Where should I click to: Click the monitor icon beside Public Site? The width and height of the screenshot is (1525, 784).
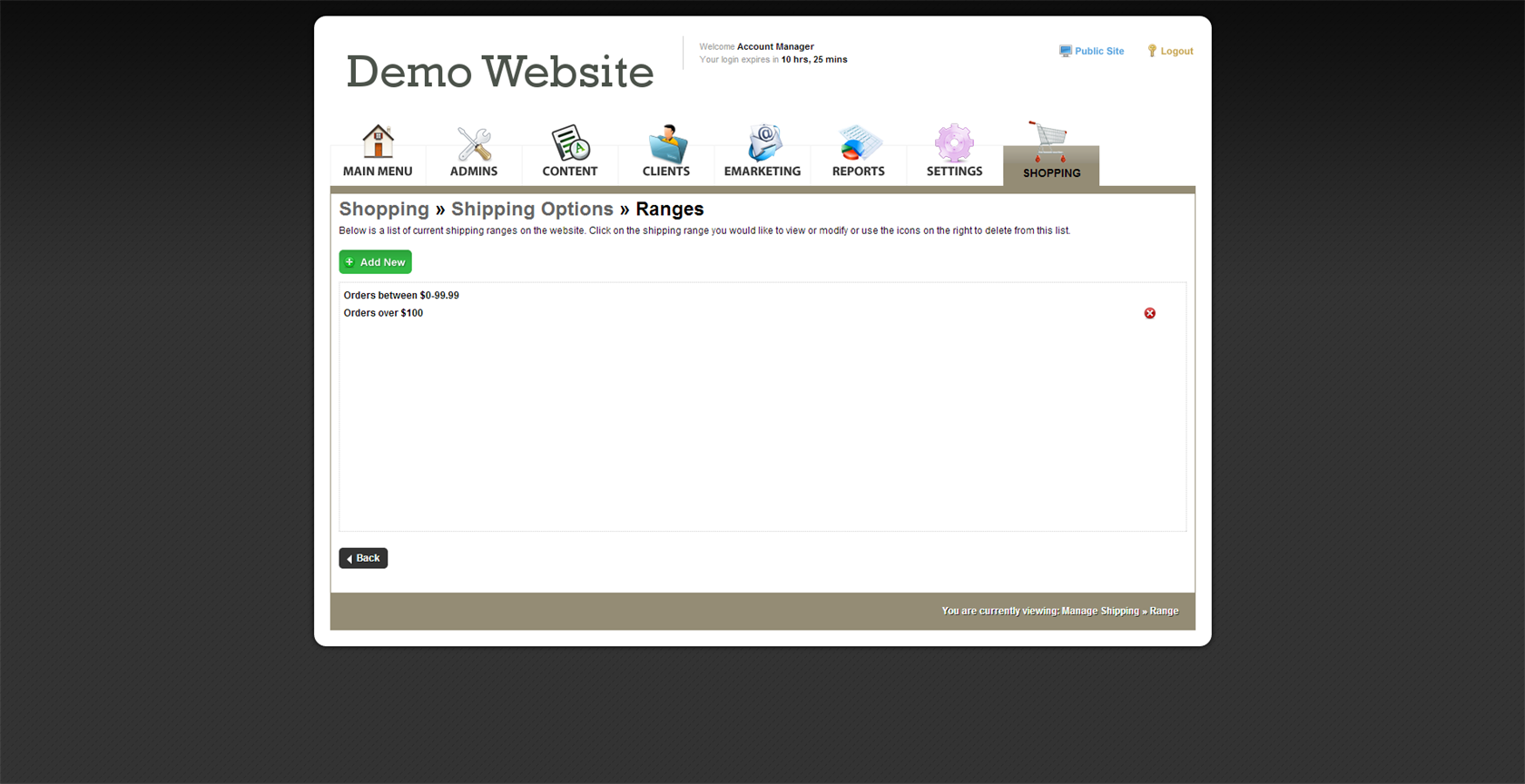(1065, 52)
